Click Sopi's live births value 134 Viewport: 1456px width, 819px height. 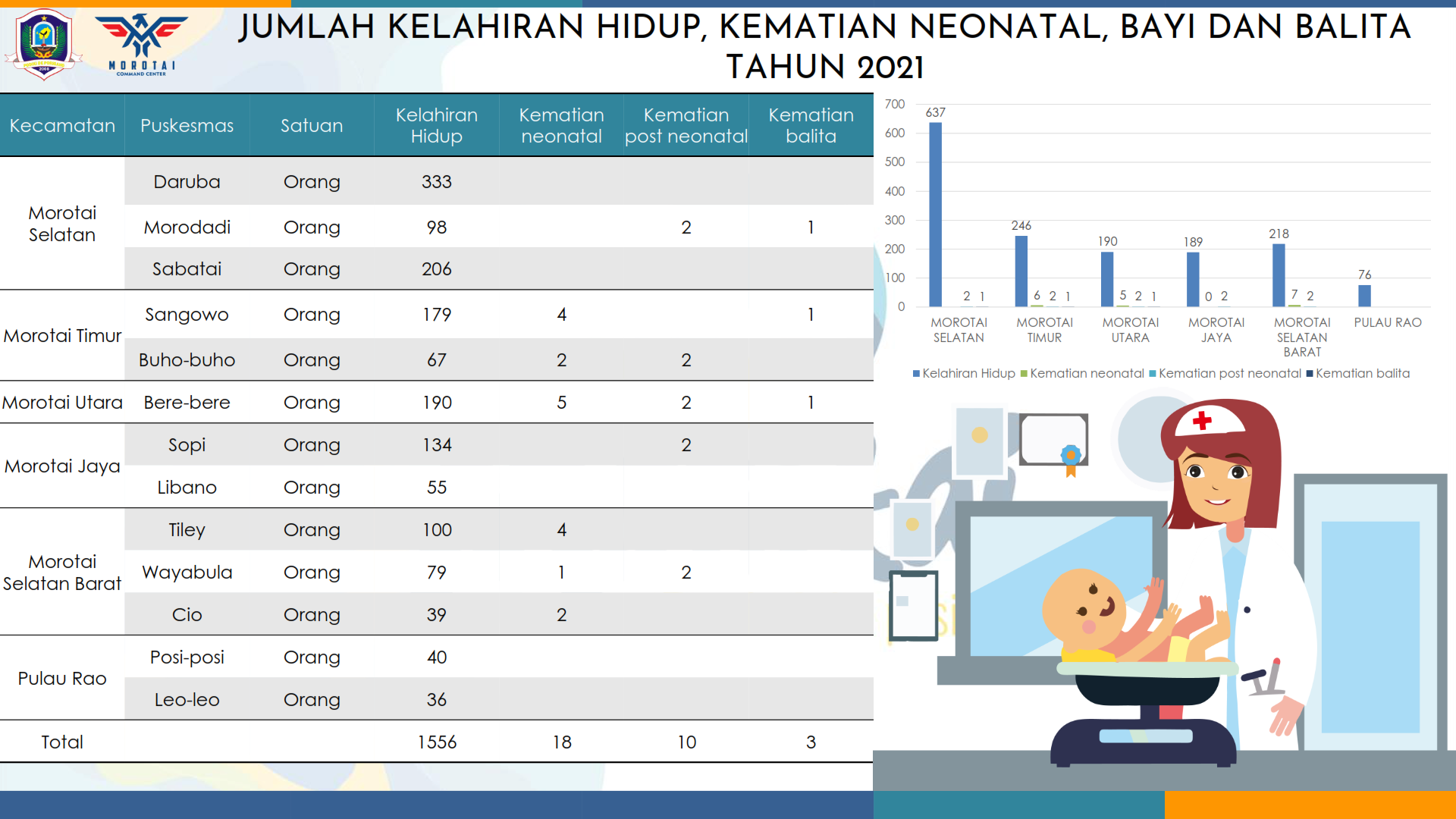tap(437, 444)
